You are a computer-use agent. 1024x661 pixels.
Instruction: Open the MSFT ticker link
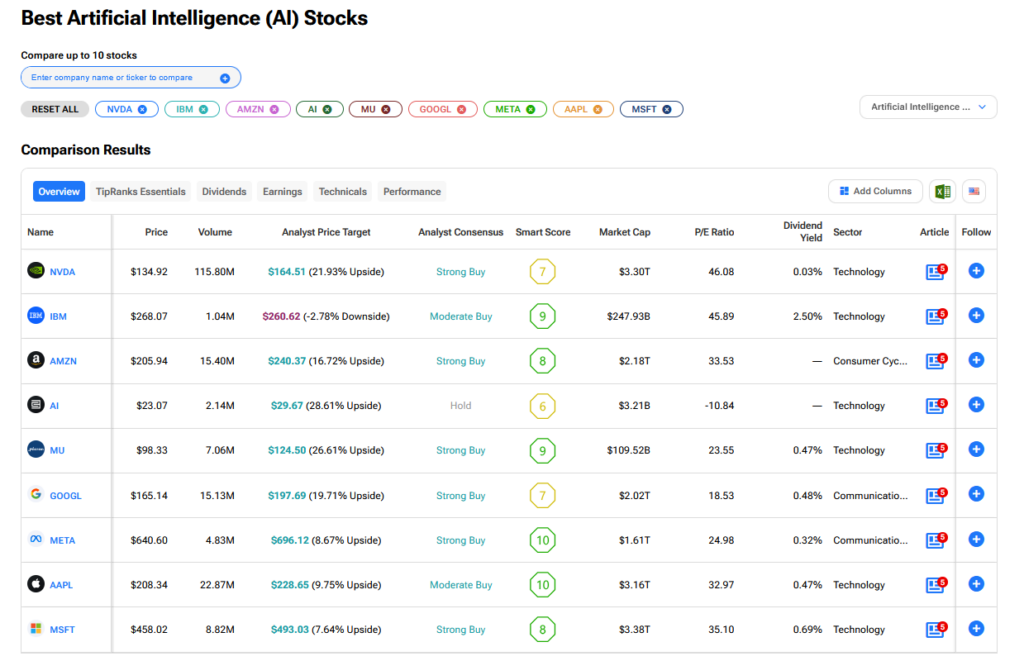[x=63, y=630]
